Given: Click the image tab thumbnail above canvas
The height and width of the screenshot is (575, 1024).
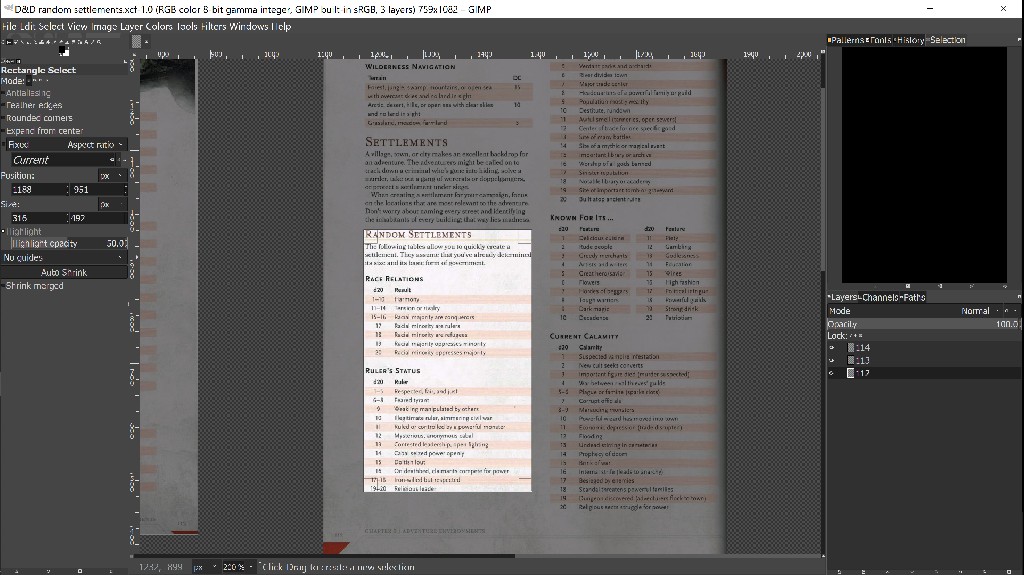Looking at the screenshot, I should [136, 42].
